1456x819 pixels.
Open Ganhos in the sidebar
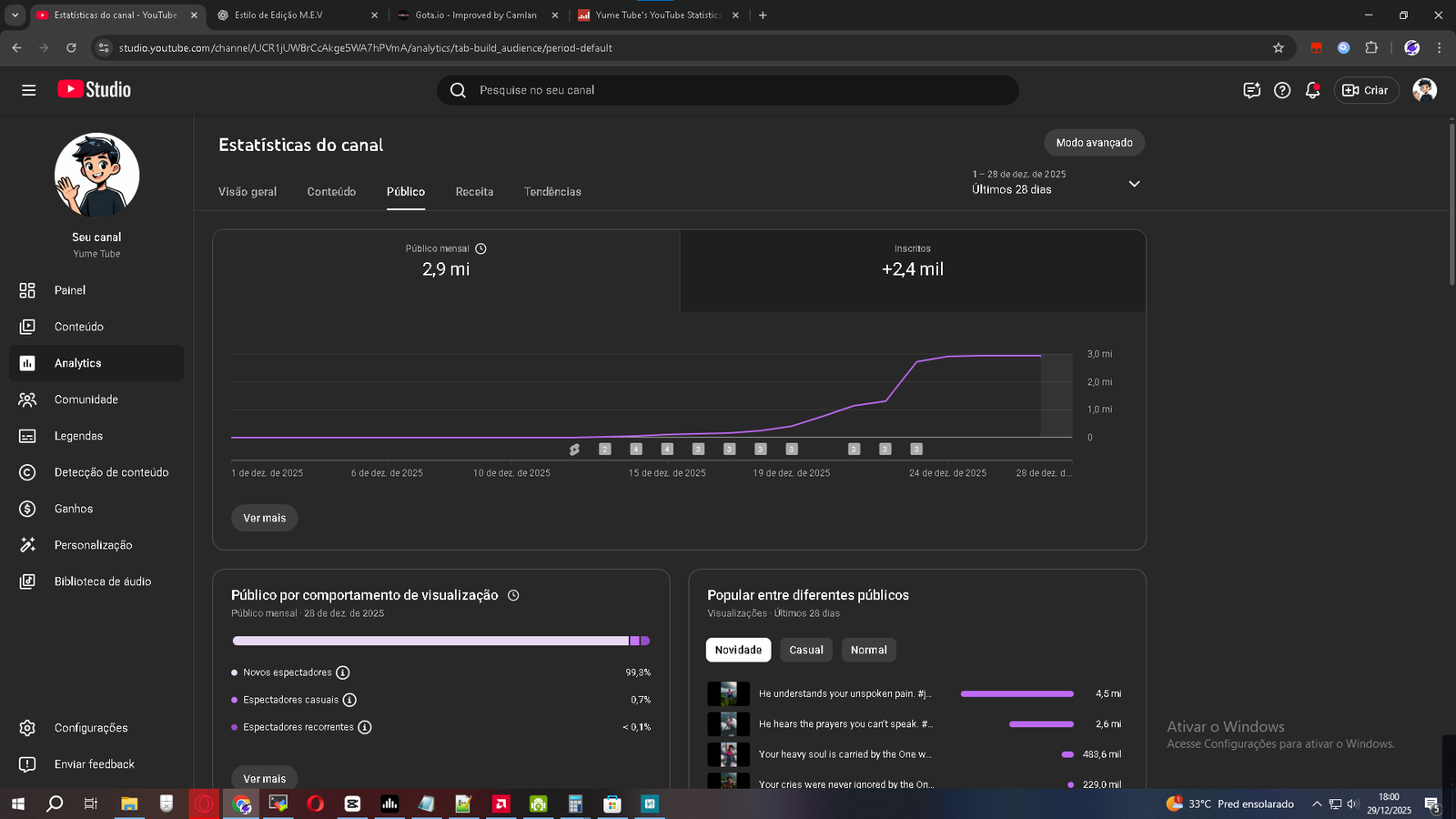click(x=73, y=509)
